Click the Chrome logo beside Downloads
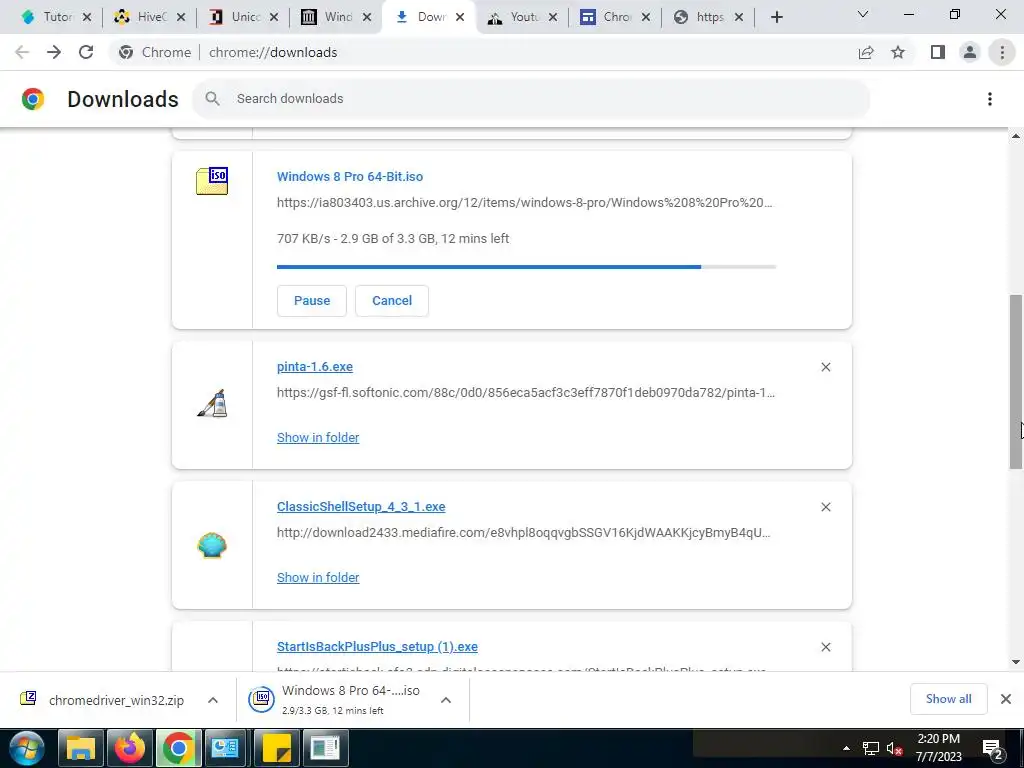Screen dimensions: 1024x768 (33, 99)
